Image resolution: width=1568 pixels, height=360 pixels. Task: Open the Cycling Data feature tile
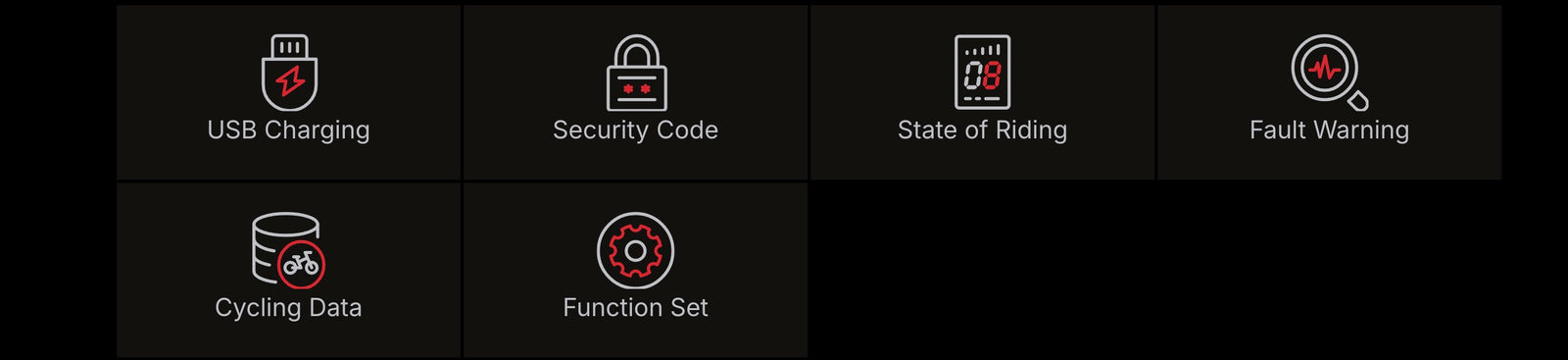coord(289,270)
